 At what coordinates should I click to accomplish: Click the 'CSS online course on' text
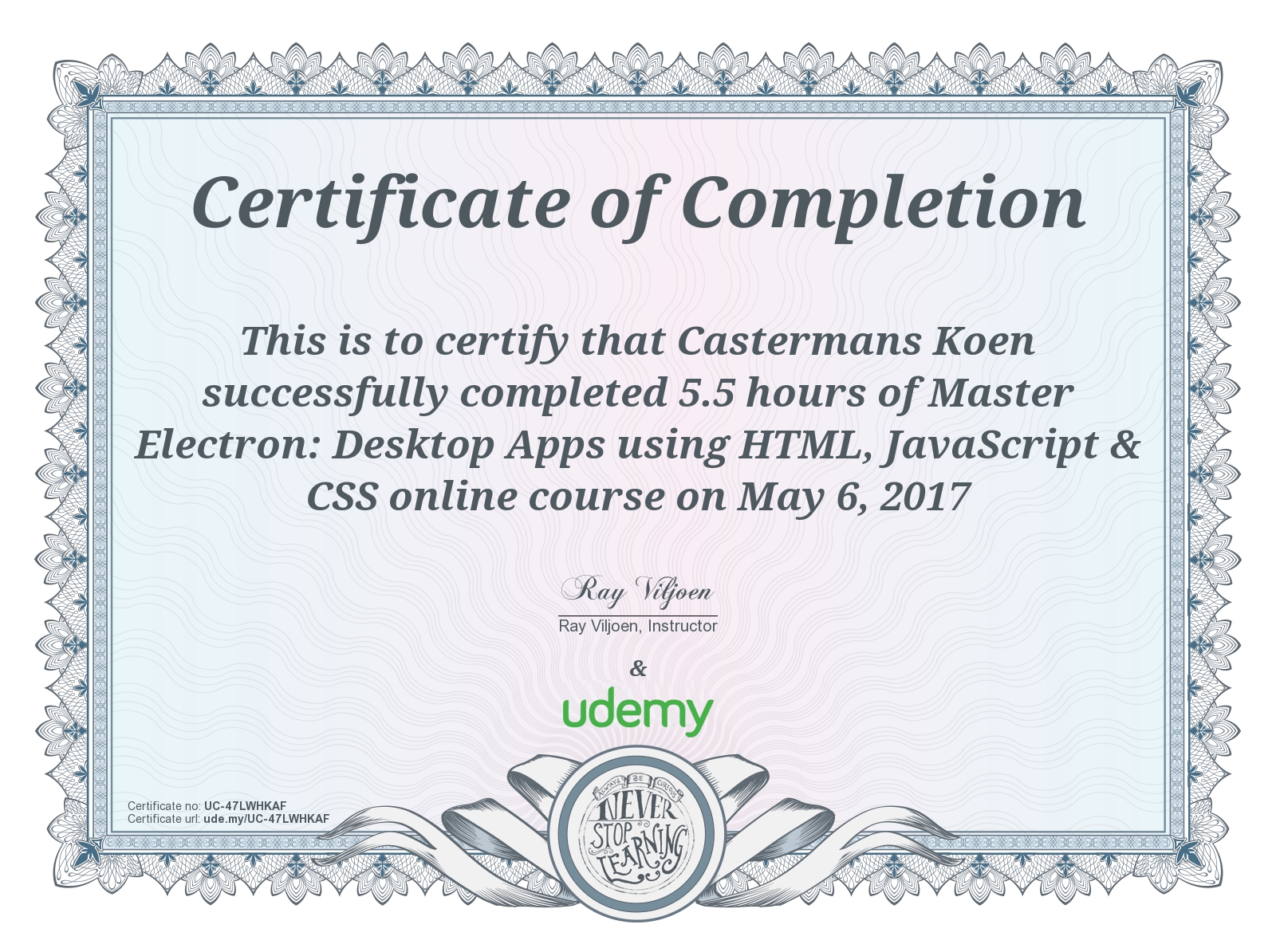[516, 497]
